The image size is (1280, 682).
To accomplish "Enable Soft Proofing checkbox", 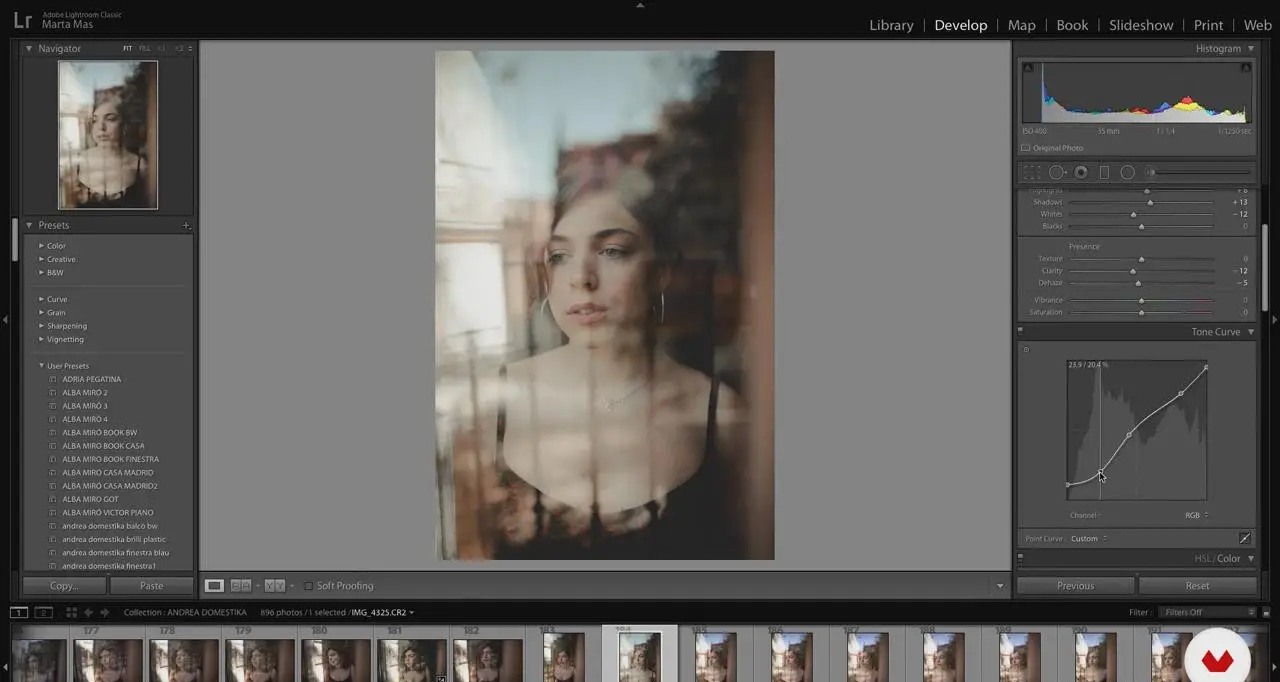I will point(309,586).
